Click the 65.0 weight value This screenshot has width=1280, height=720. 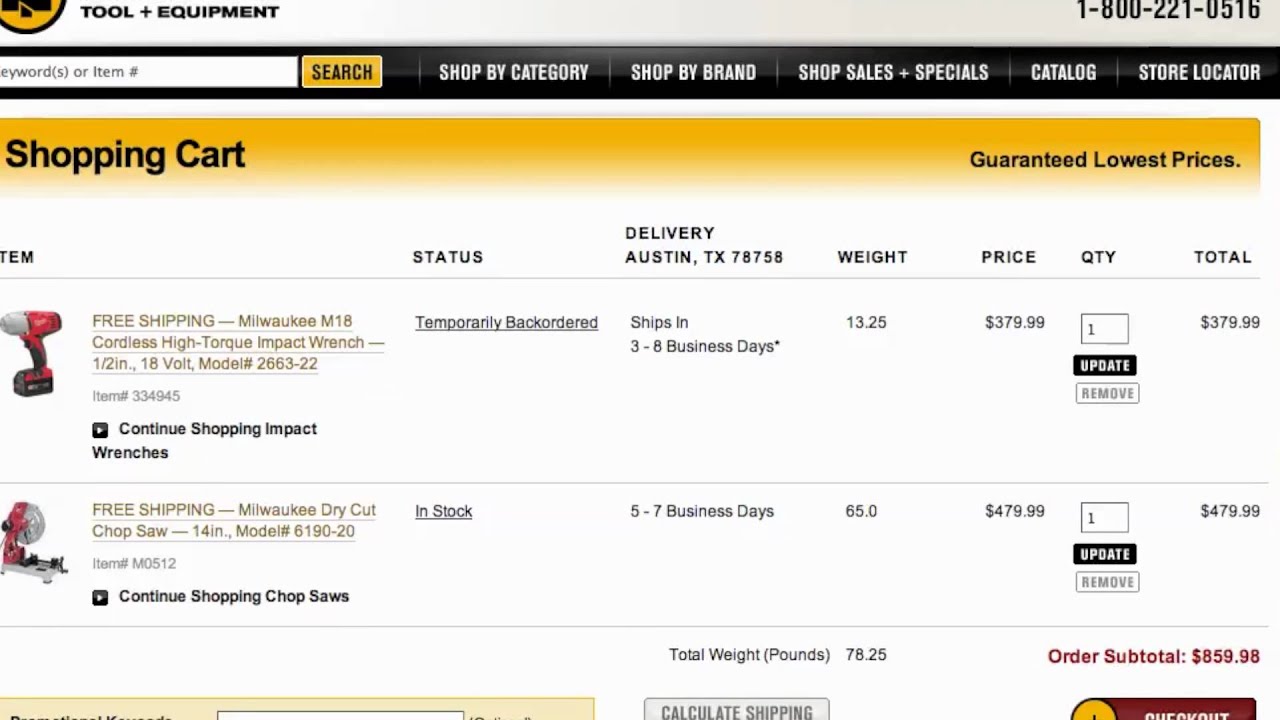pyautogui.click(x=861, y=511)
